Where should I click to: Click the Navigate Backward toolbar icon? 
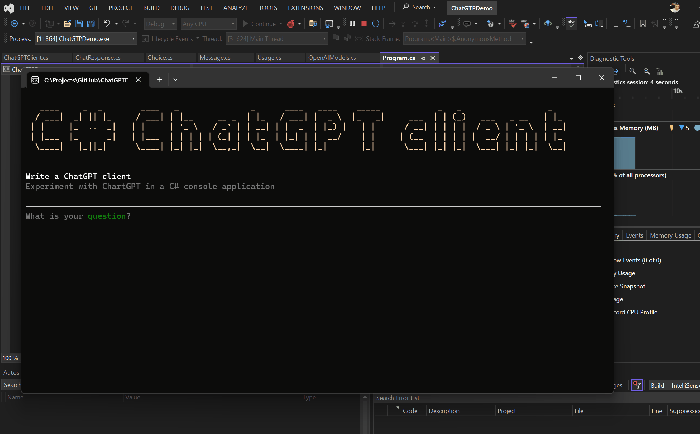[14, 24]
